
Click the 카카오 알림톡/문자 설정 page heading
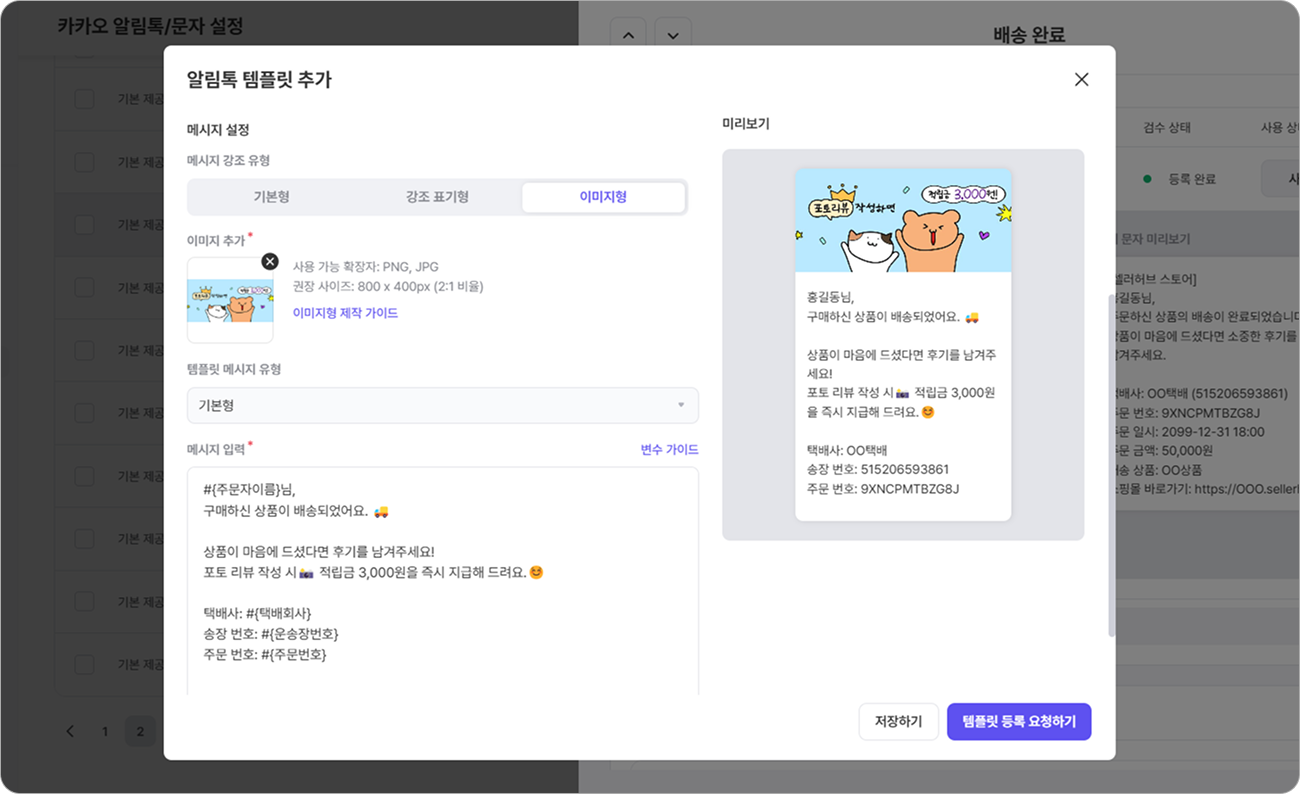(x=150, y=26)
